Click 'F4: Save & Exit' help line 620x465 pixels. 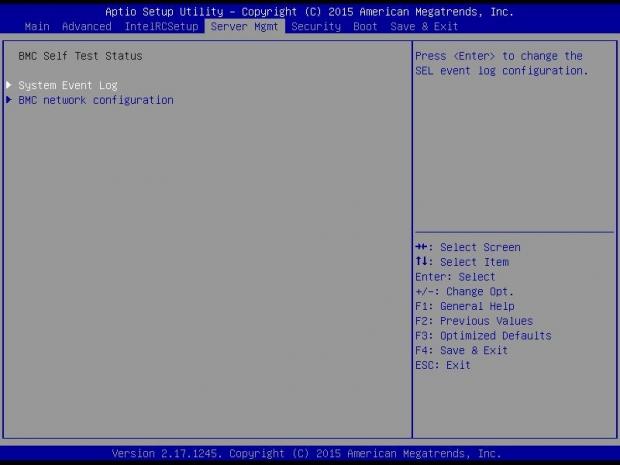pos(461,350)
